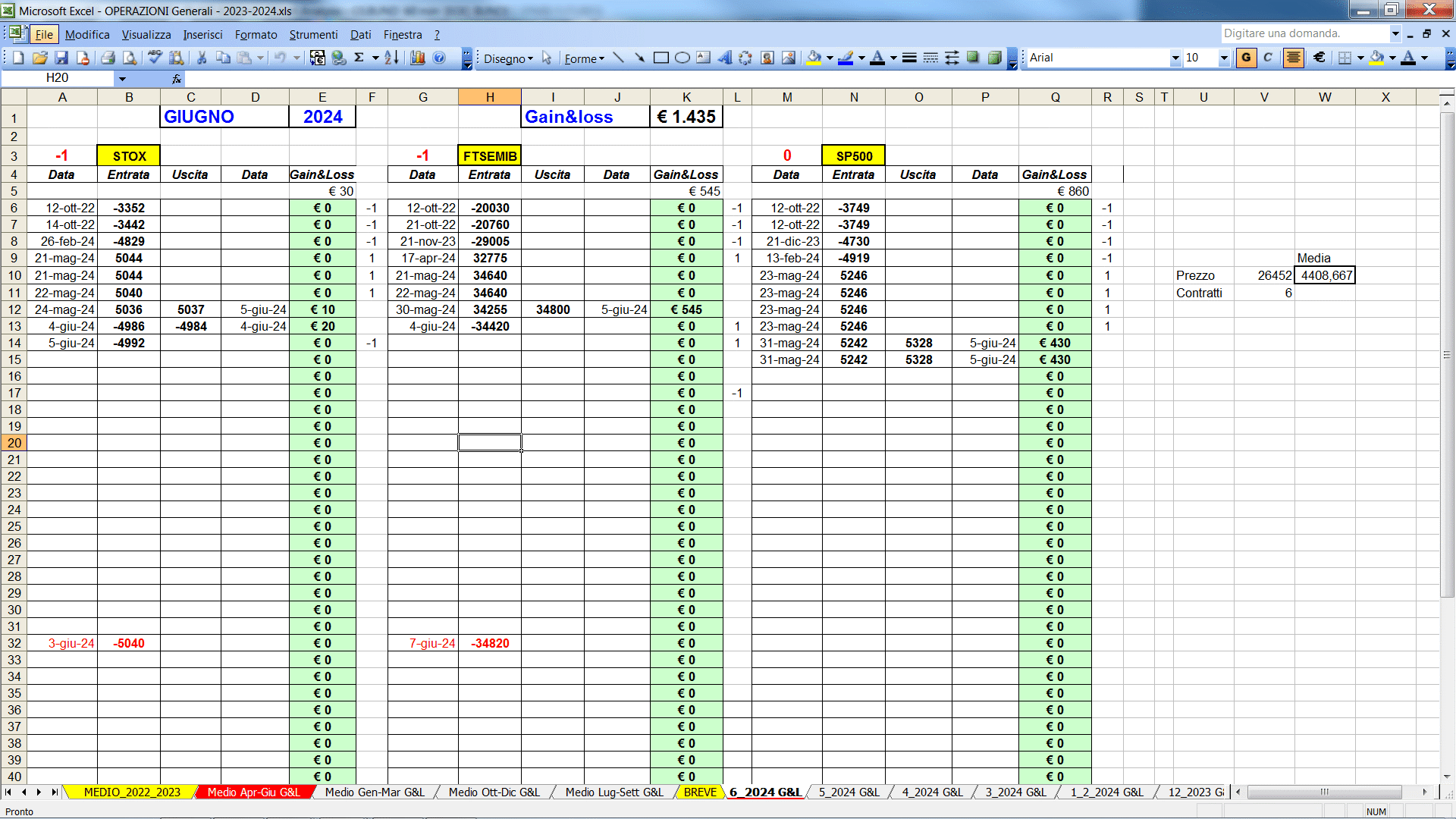The image size is (1456, 819).
Task: Insert a hyperlink
Action: pos(339,58)
